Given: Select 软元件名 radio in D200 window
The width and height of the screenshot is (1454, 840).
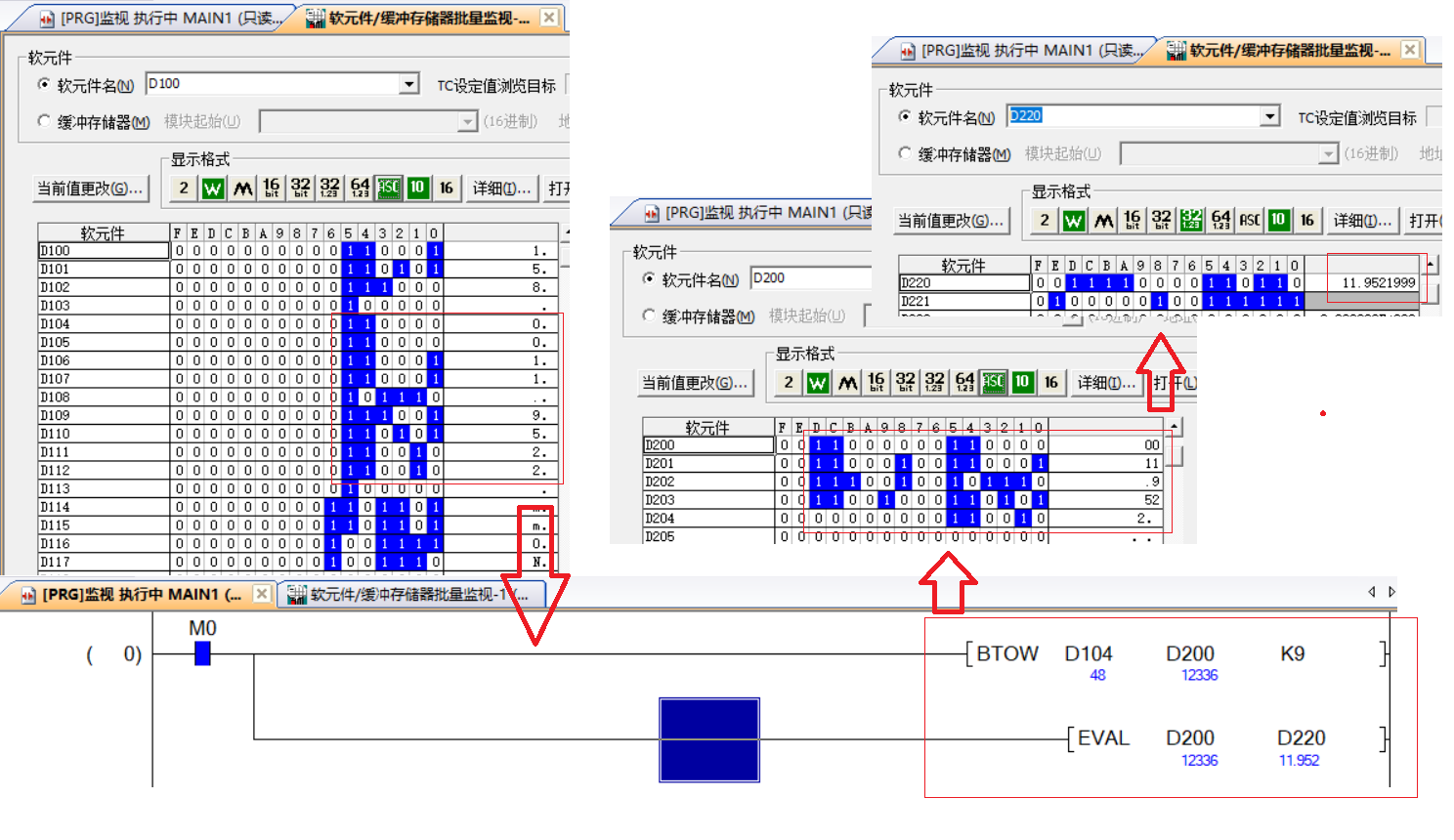Looking at the screenshot, I should 649,279.
